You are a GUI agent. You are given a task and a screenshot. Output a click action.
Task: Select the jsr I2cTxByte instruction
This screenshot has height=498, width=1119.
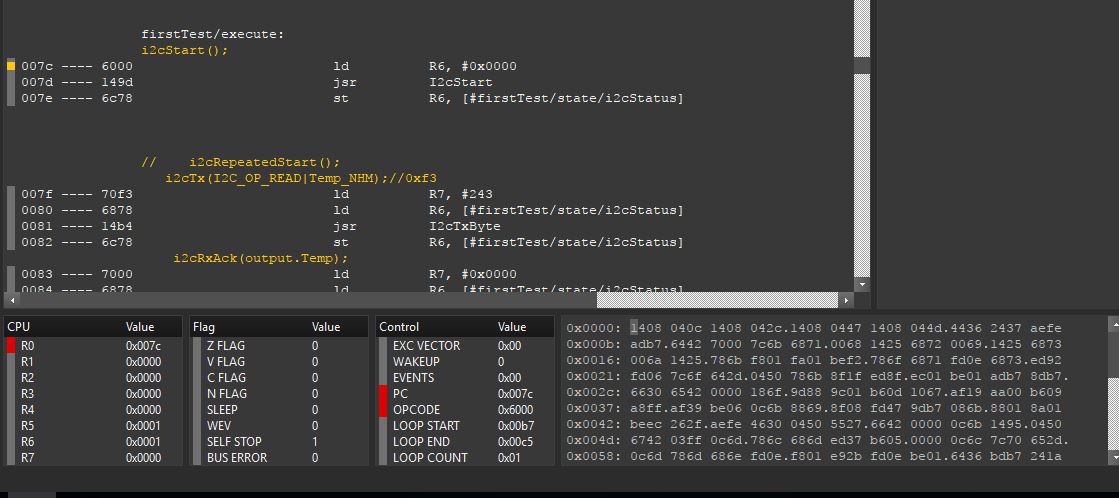pyautogui.click(x=417, y=226)
